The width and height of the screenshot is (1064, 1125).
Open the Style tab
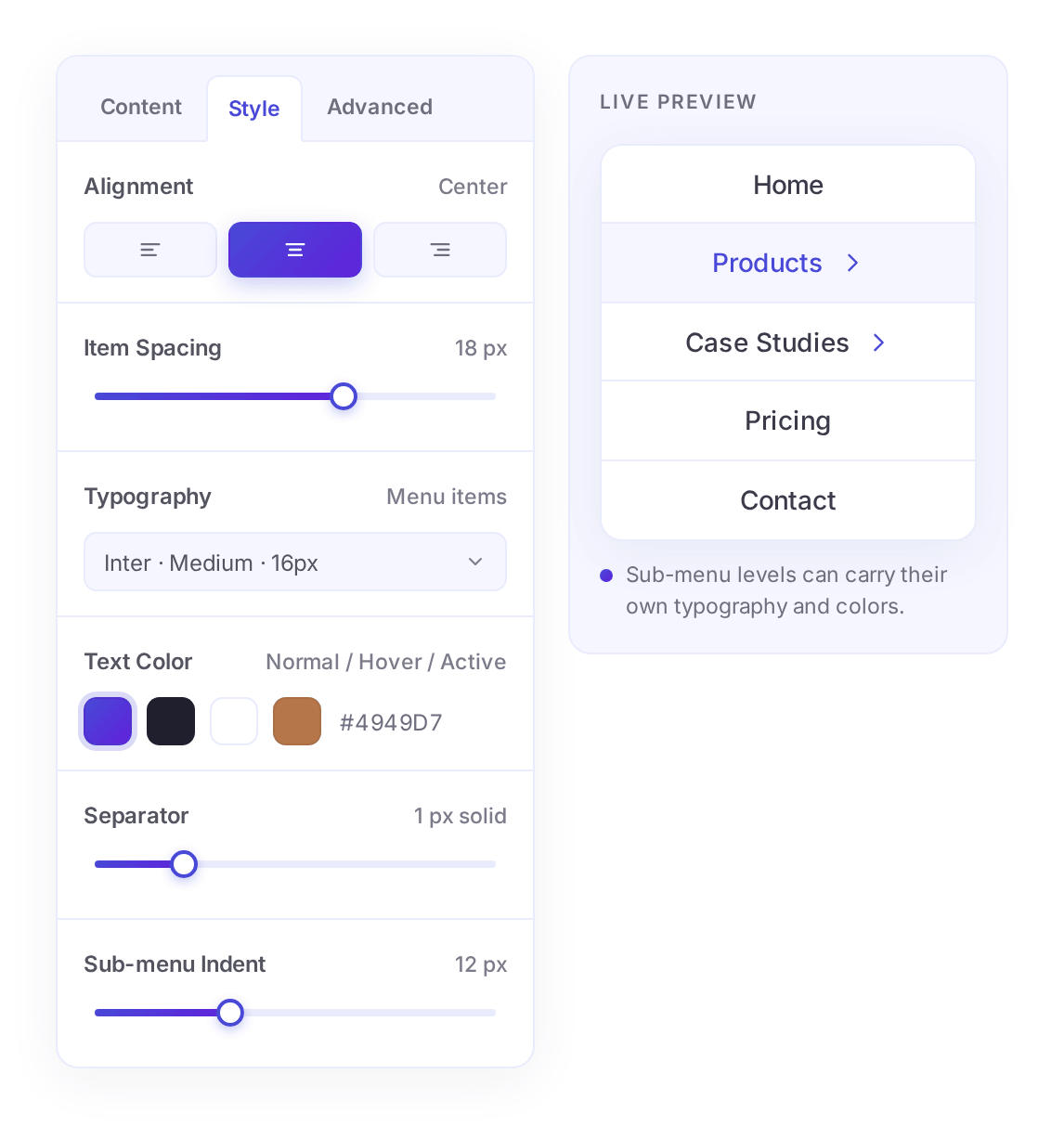tap(254, 109)
